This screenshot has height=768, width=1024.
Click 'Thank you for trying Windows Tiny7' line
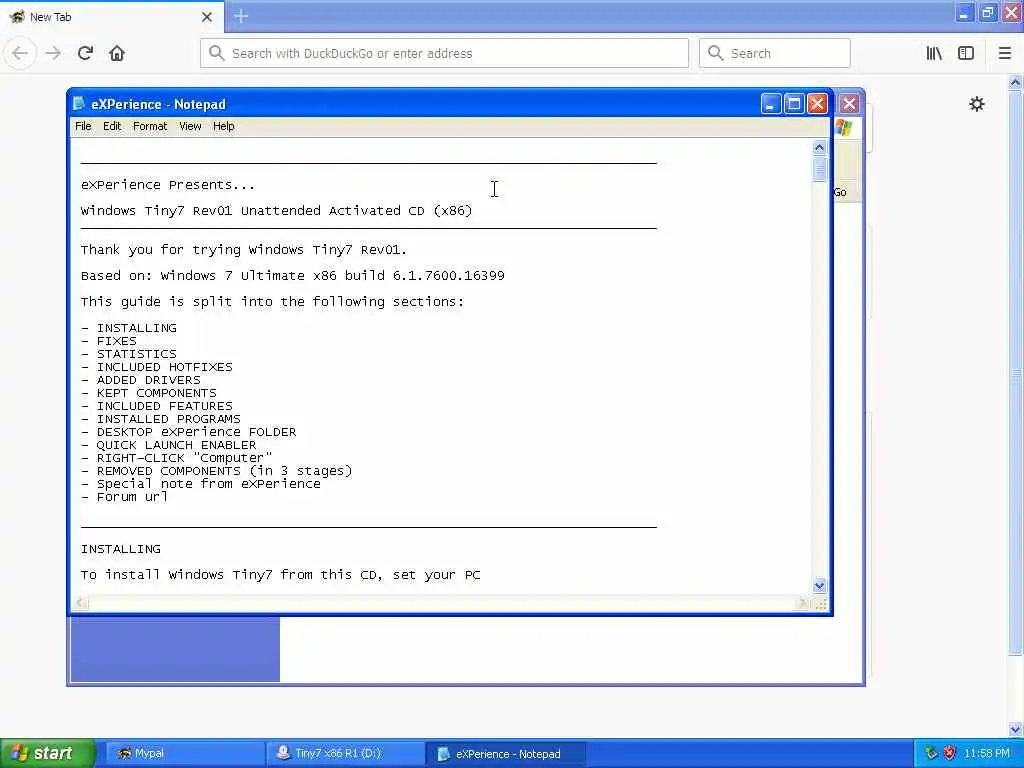click(244, 249)
